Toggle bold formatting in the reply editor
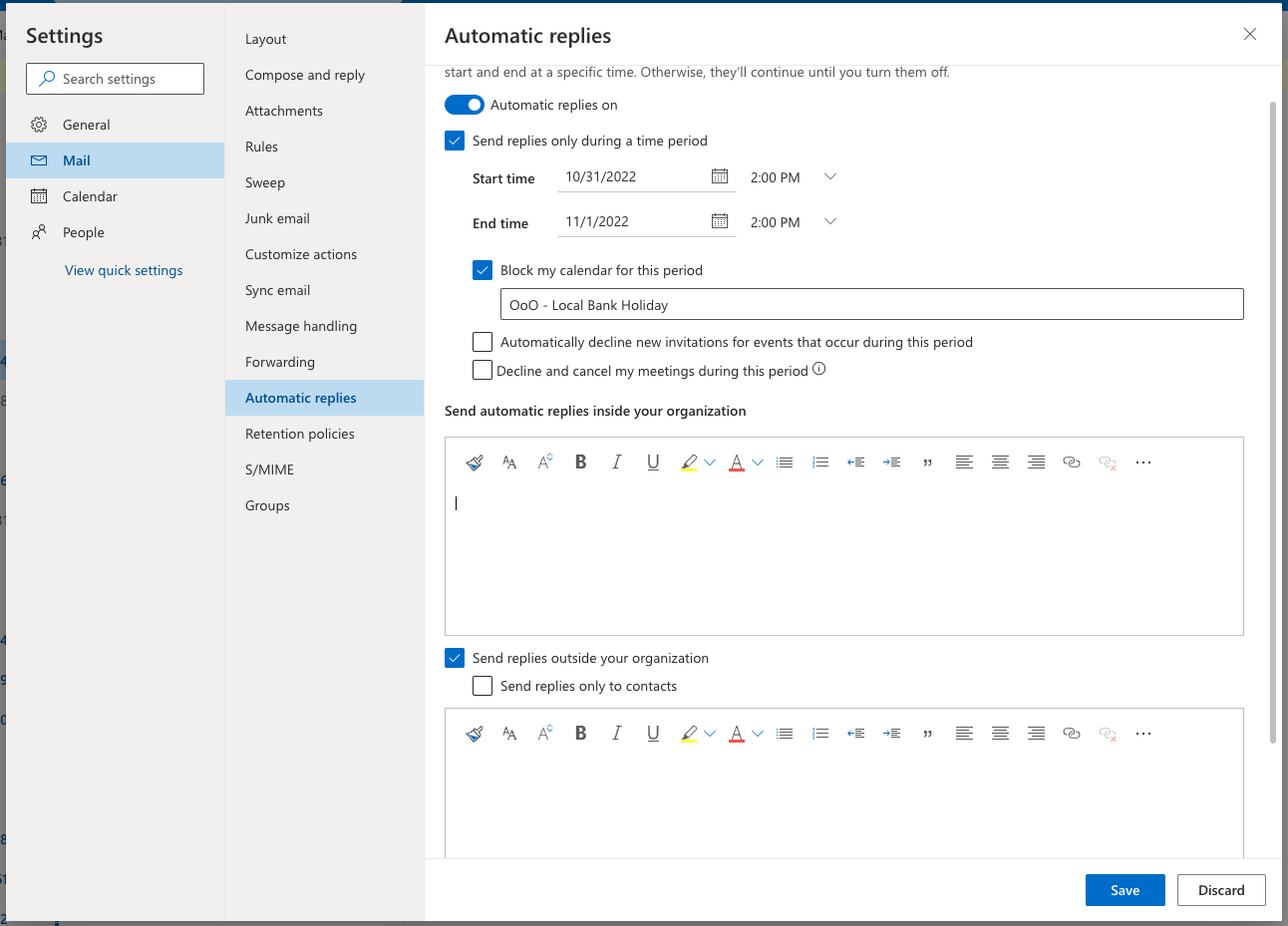The image size is (1288, 926). tap(580, 462)
